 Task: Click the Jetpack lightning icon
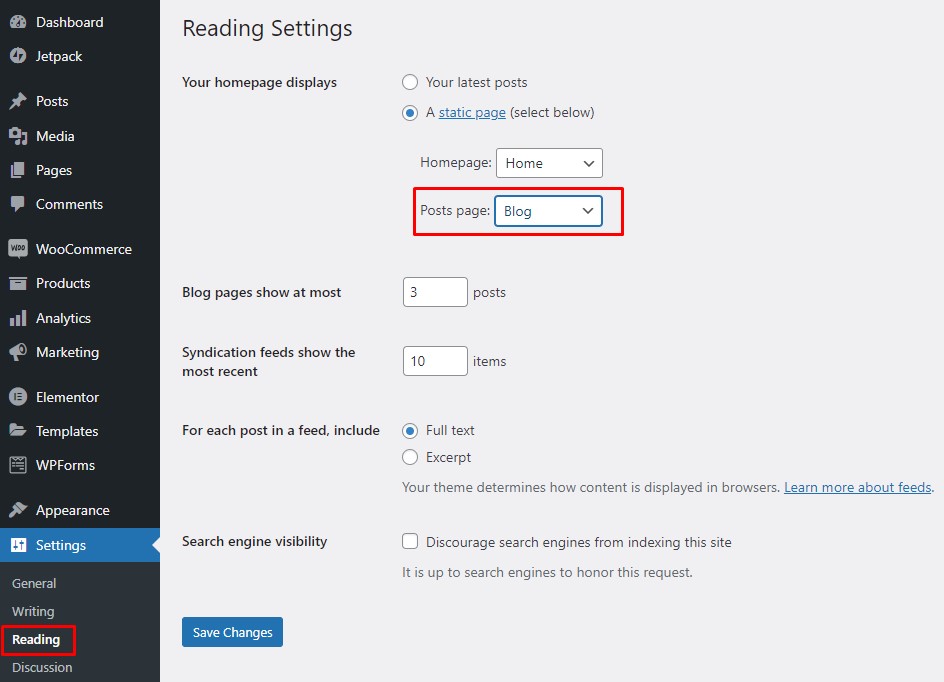pos(18,56)
